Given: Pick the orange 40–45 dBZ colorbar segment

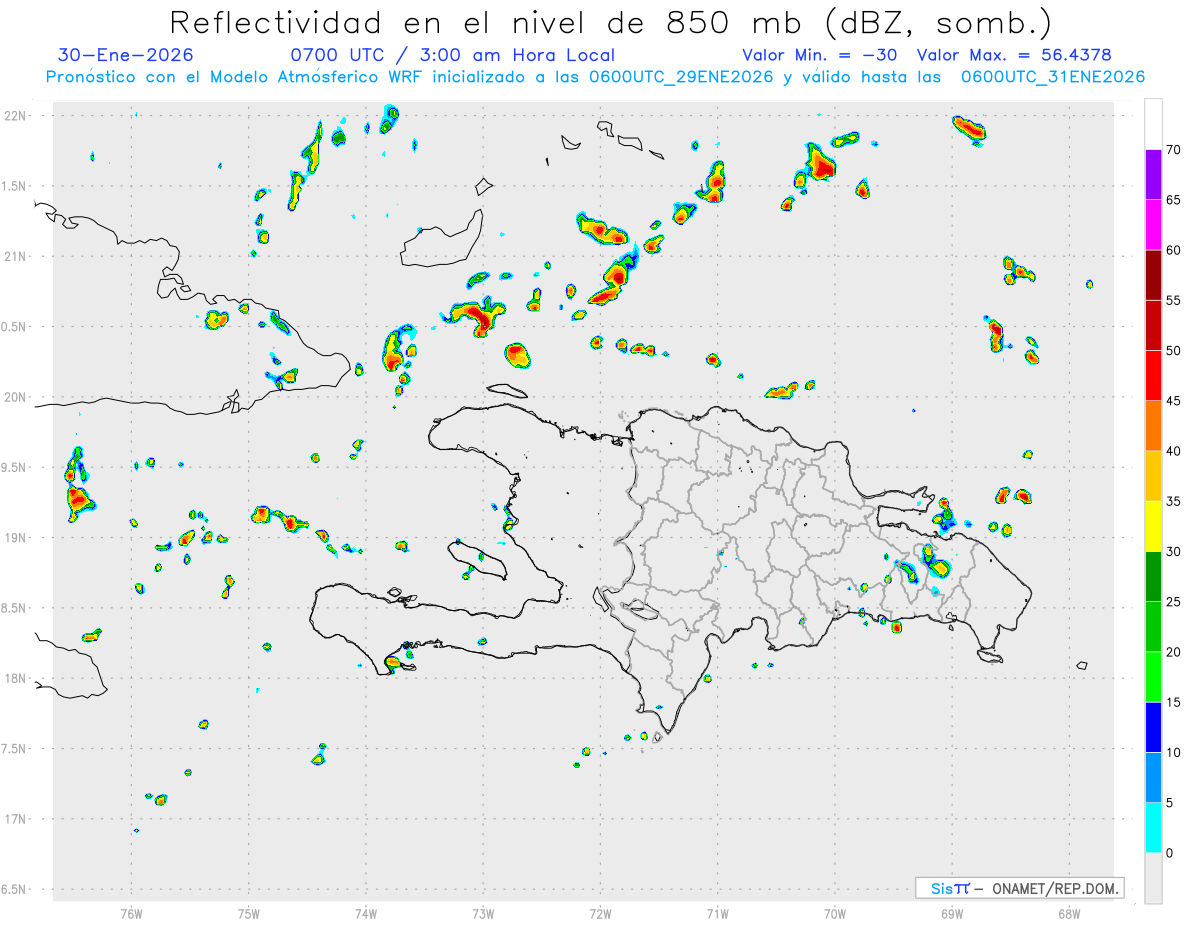Looking at the screenshot, I should tap(1153, 426).
